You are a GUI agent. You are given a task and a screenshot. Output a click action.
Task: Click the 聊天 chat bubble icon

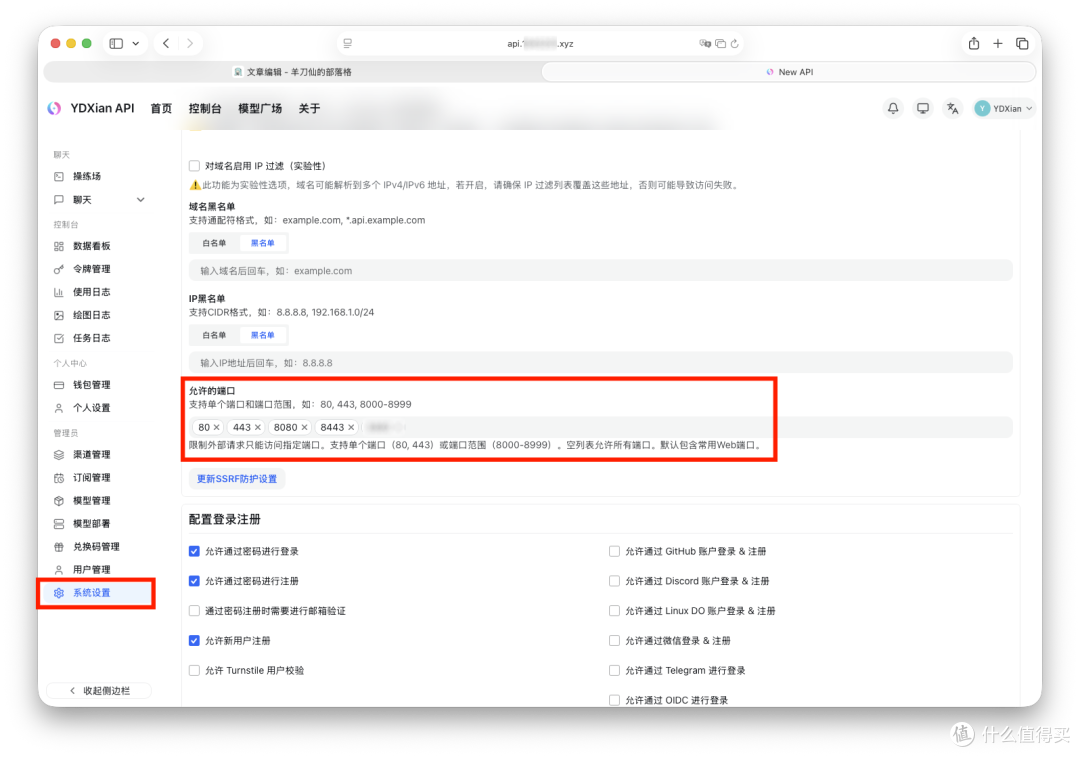click(x=59, y=200)
